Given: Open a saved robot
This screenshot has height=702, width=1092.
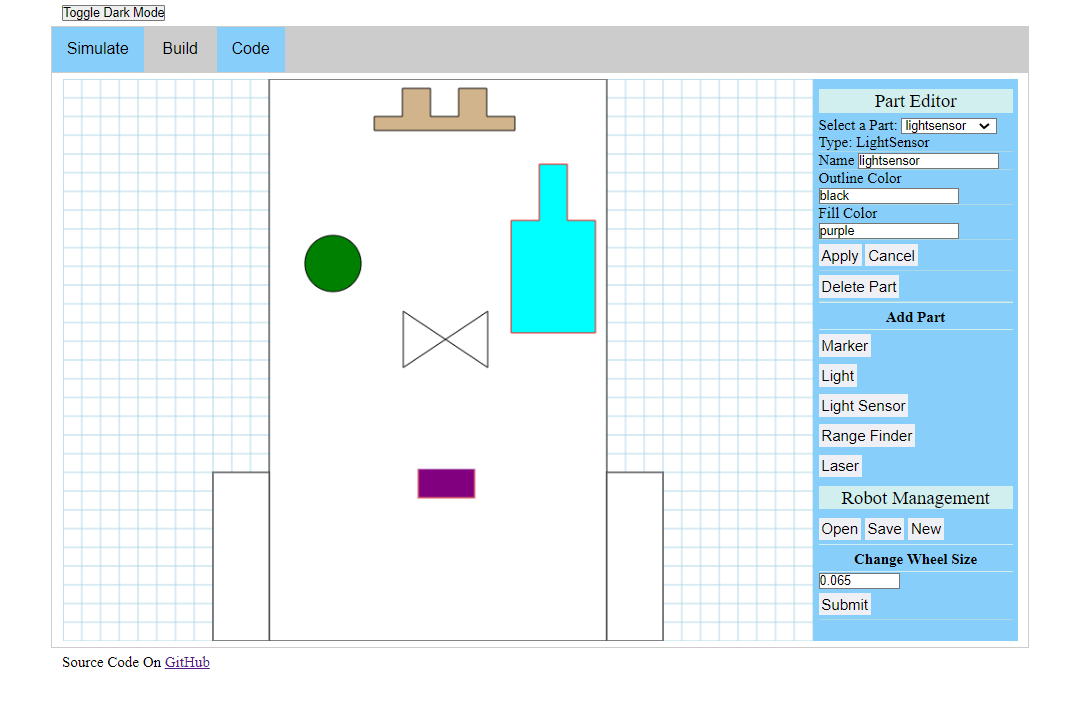Looking at the screenshot, I should coord(840,529).
